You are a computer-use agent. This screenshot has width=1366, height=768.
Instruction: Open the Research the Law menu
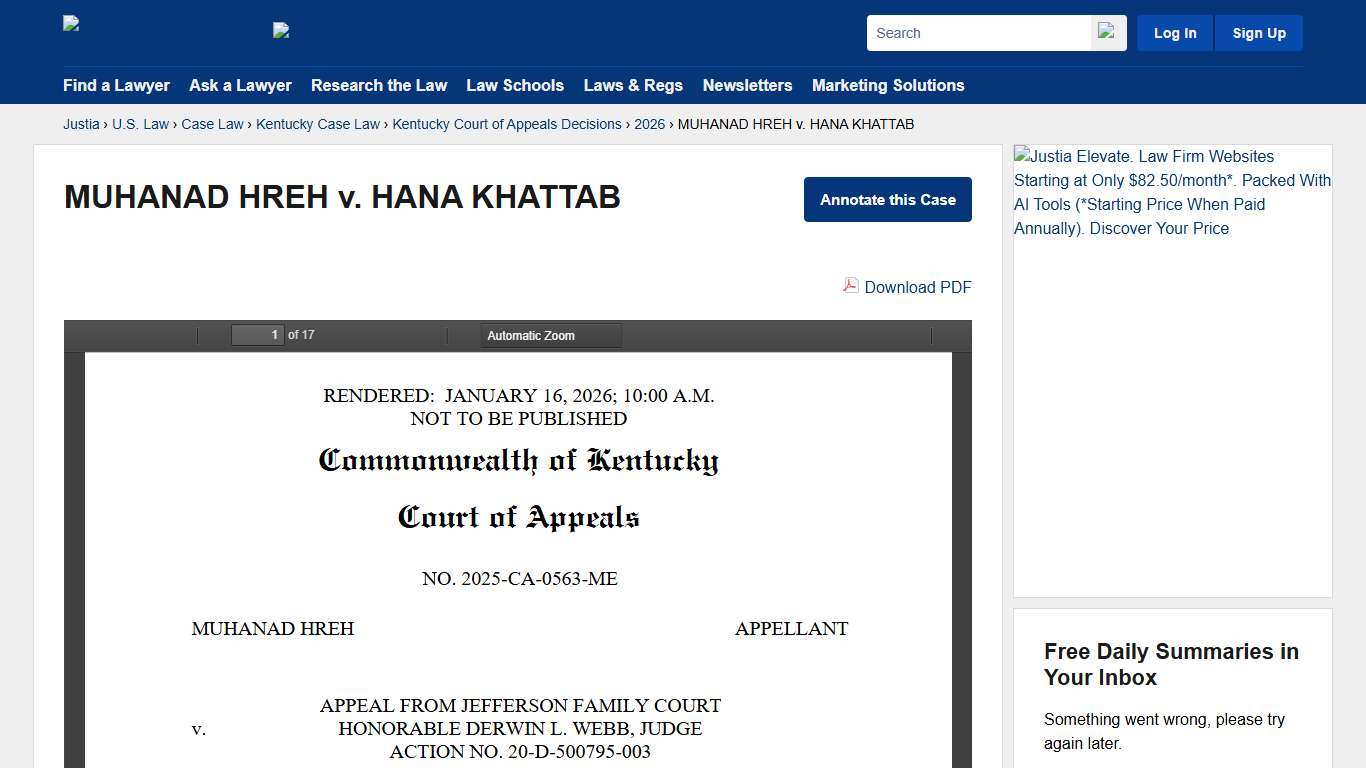[x=379, y=86]
